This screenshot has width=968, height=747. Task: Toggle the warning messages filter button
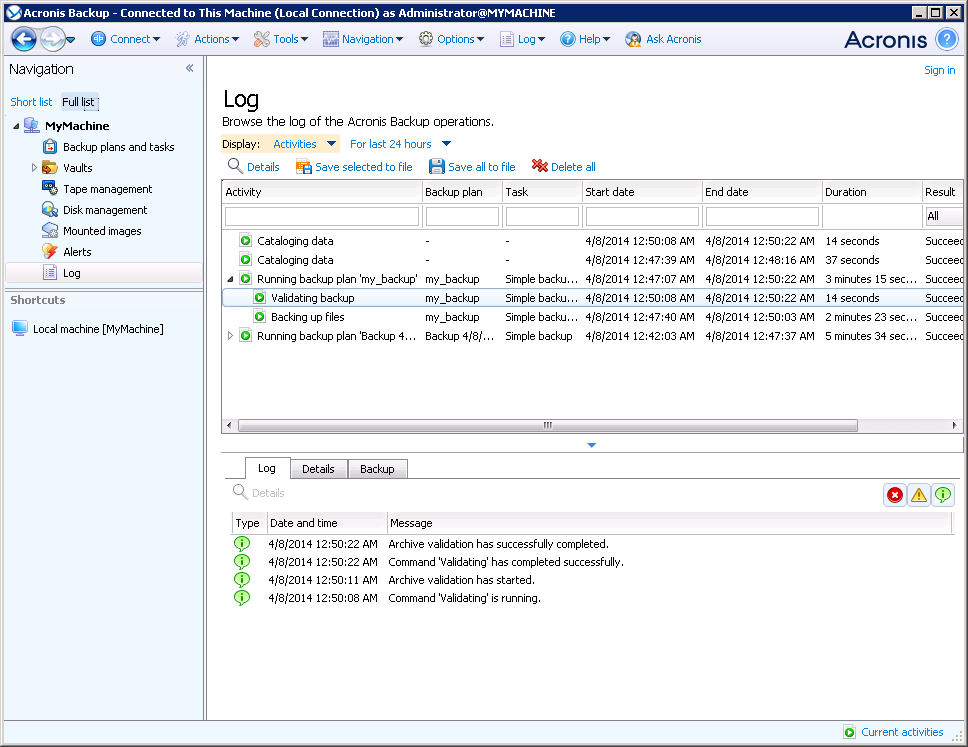coord(919,494)
